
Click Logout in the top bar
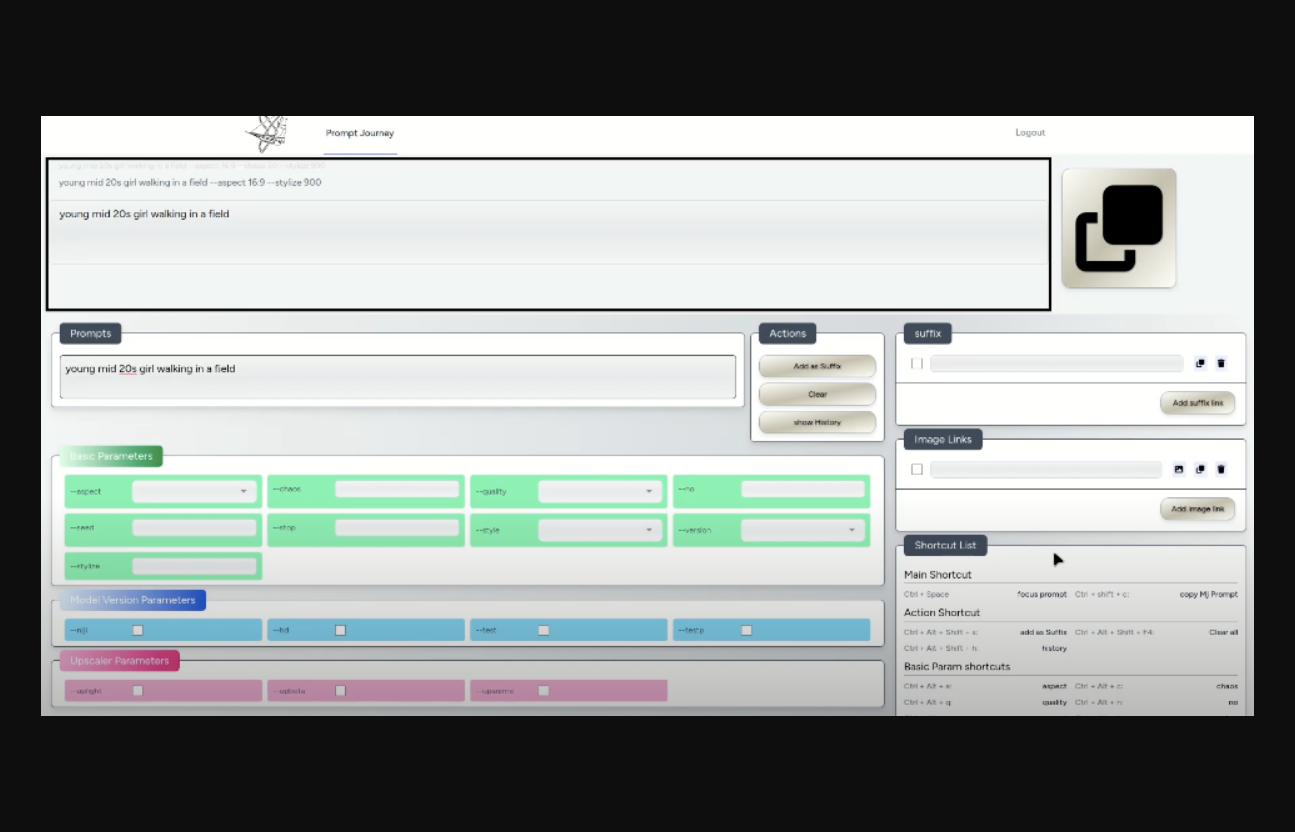[1030, 133]
